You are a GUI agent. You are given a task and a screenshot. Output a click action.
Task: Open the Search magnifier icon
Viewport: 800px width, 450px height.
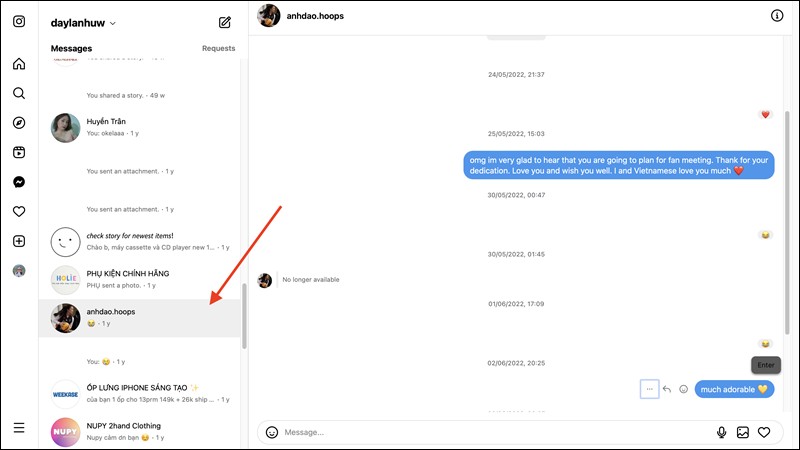pos(19,93)
